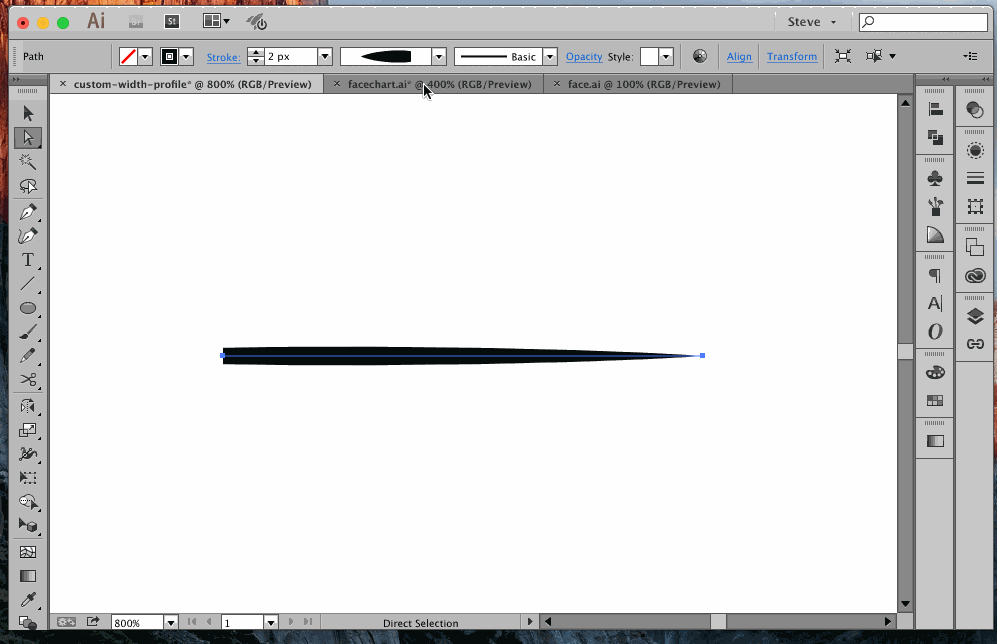Open the Character panel icon
Viewport: 997px width, 644px height.
pyautogui.click(x=935, y=303)
